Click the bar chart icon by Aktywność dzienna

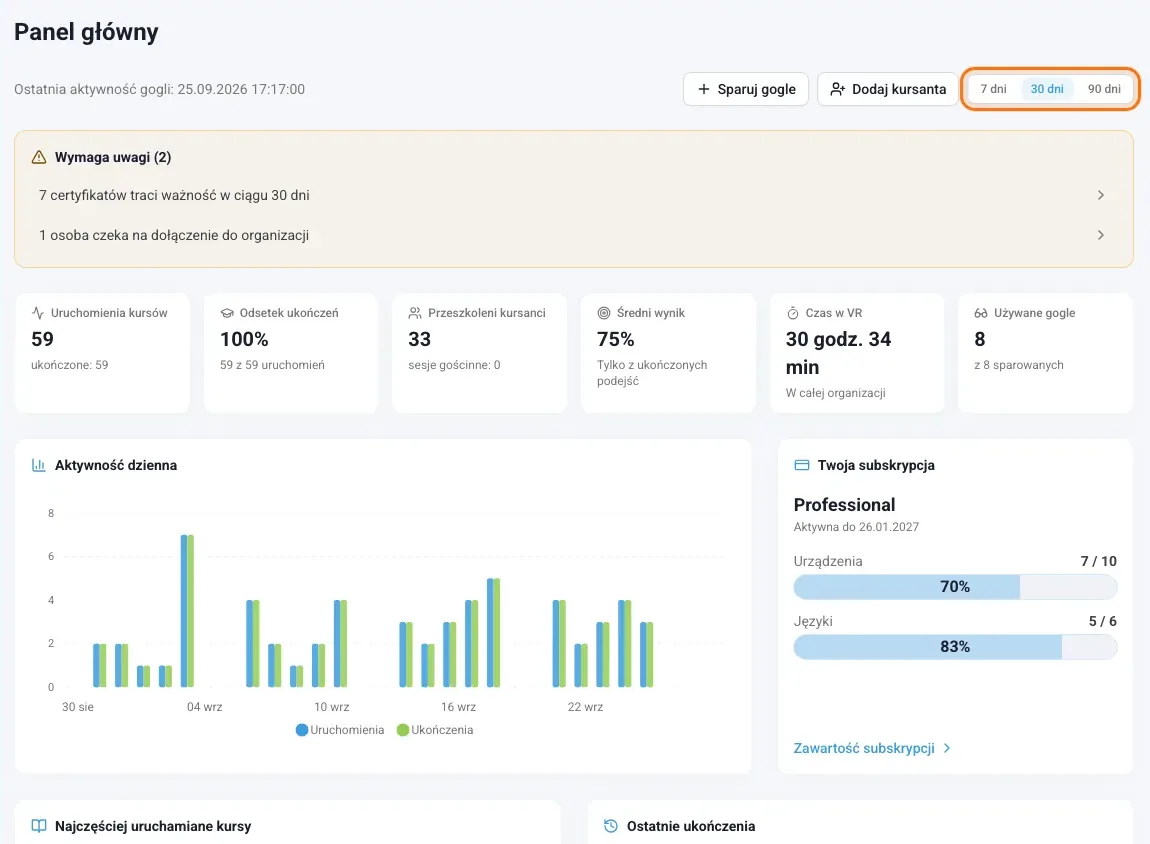click(39, 465)
